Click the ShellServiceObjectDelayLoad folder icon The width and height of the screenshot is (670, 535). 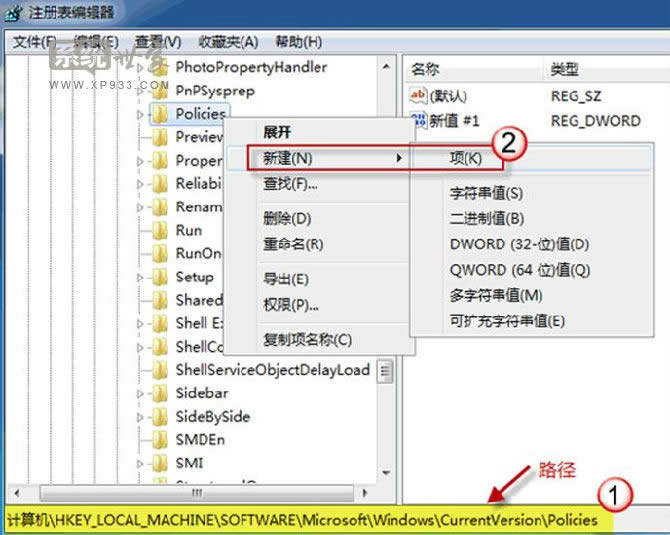(159, 370)
